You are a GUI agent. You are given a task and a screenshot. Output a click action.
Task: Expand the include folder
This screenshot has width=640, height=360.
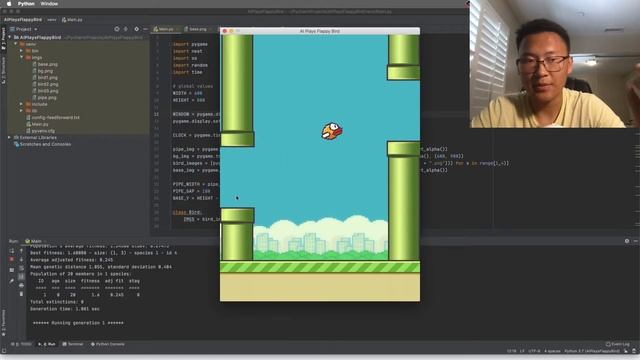pos(21,104)
